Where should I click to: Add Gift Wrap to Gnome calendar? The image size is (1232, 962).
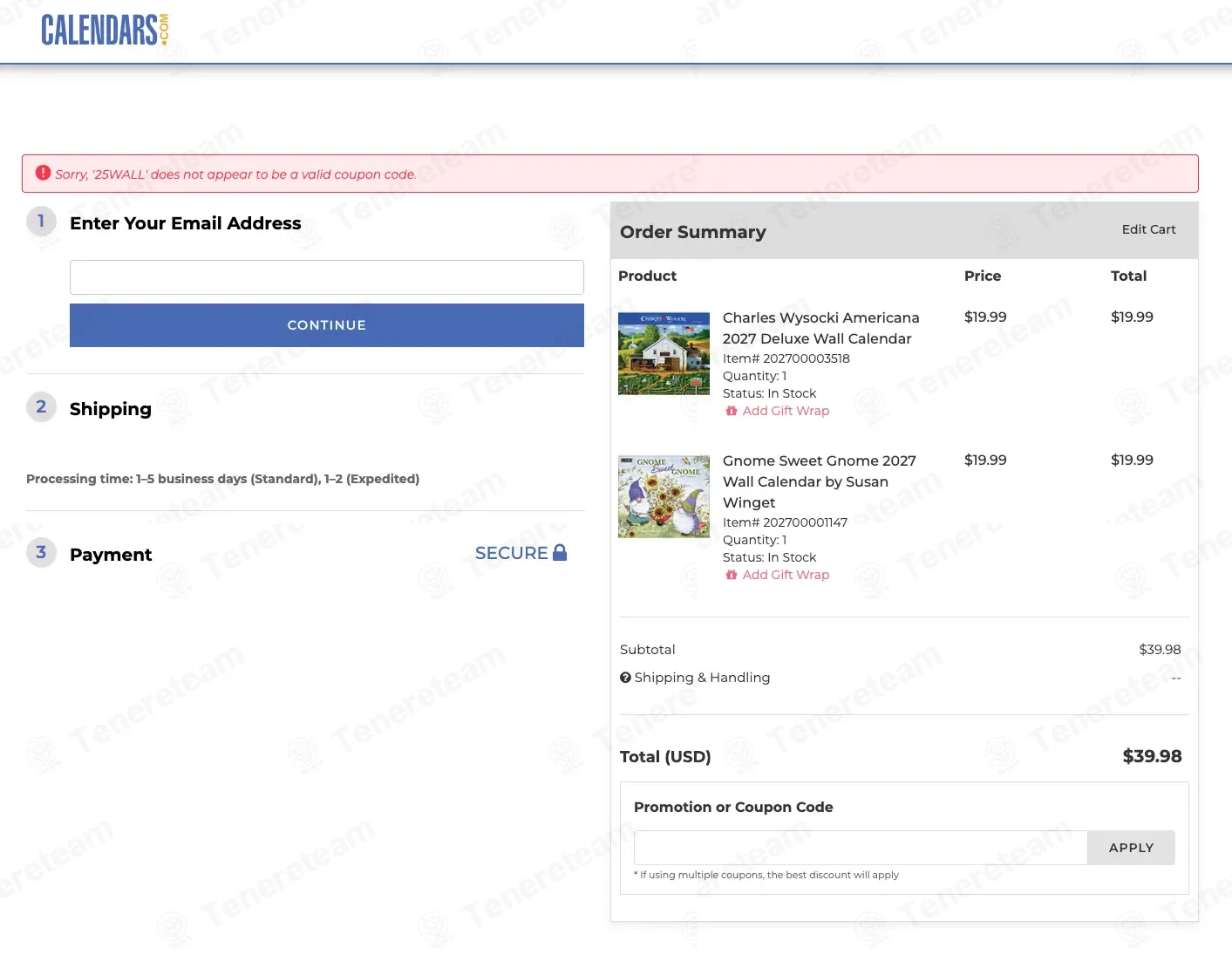[x=786, y=575]
